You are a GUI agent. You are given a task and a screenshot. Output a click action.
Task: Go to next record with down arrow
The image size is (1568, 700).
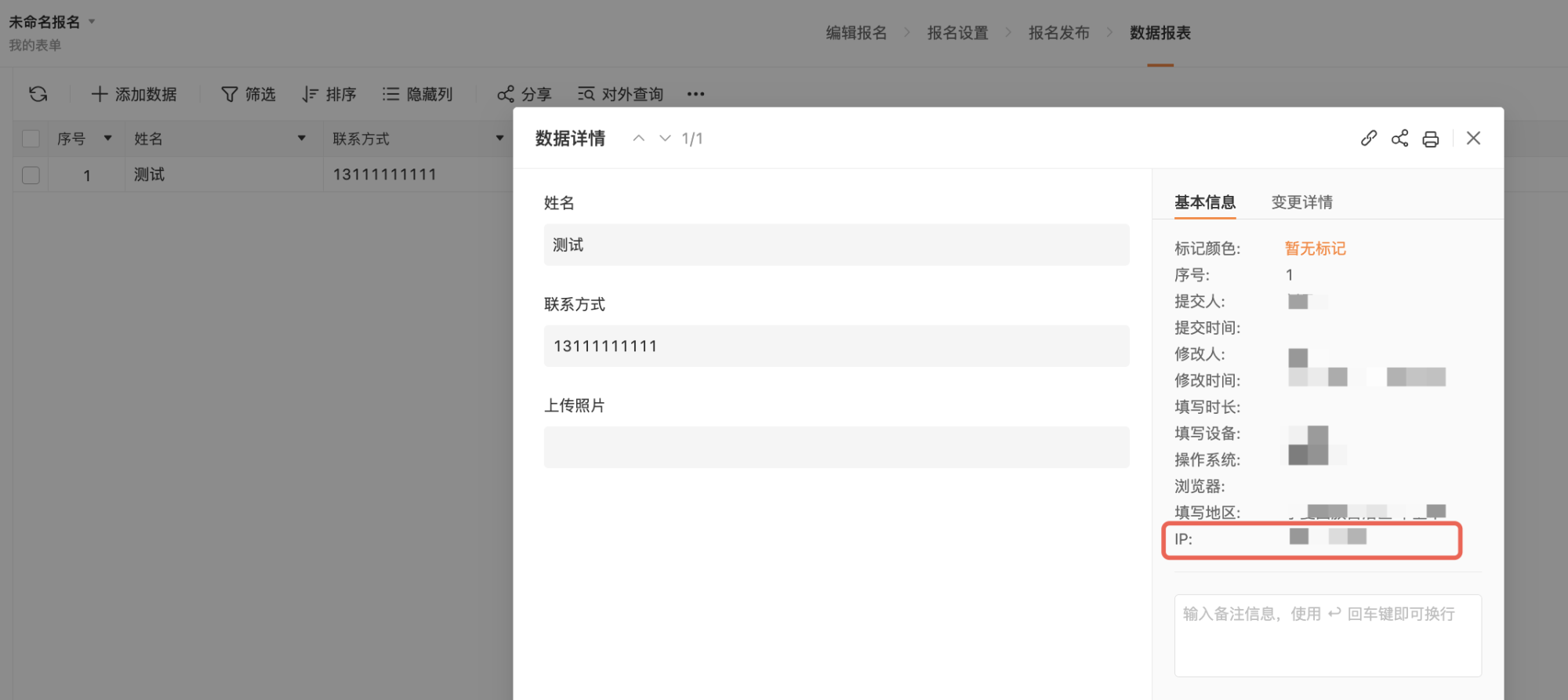click(665, 139)
